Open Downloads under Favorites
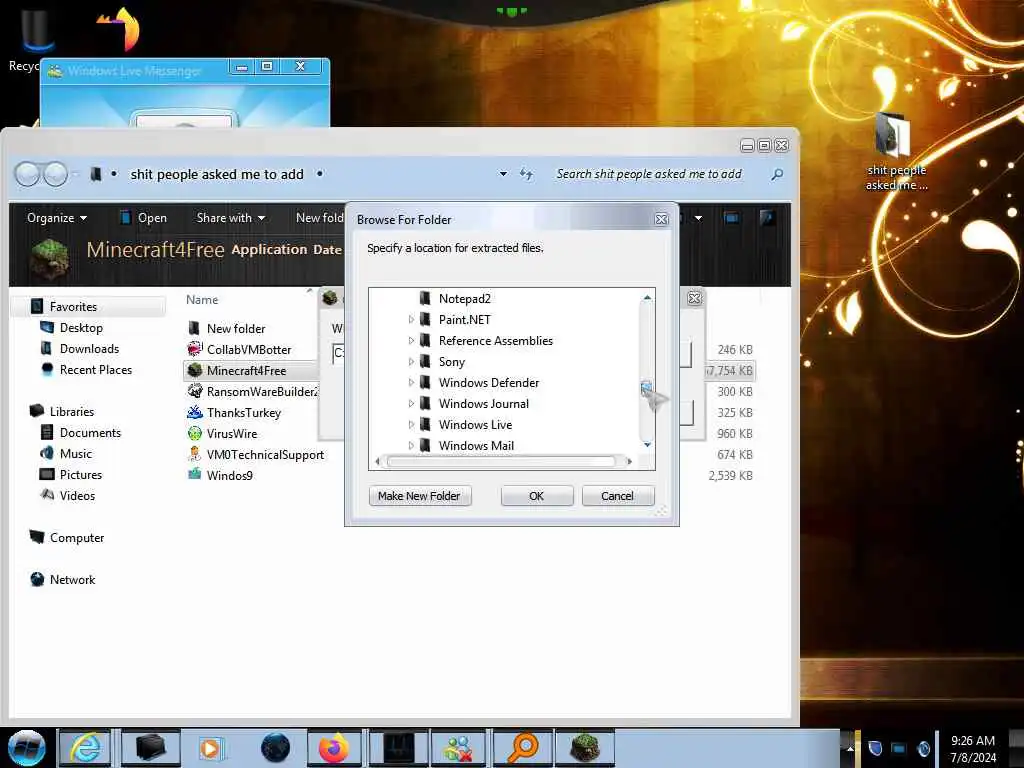Screen dimensions: 1024x768 89,348
